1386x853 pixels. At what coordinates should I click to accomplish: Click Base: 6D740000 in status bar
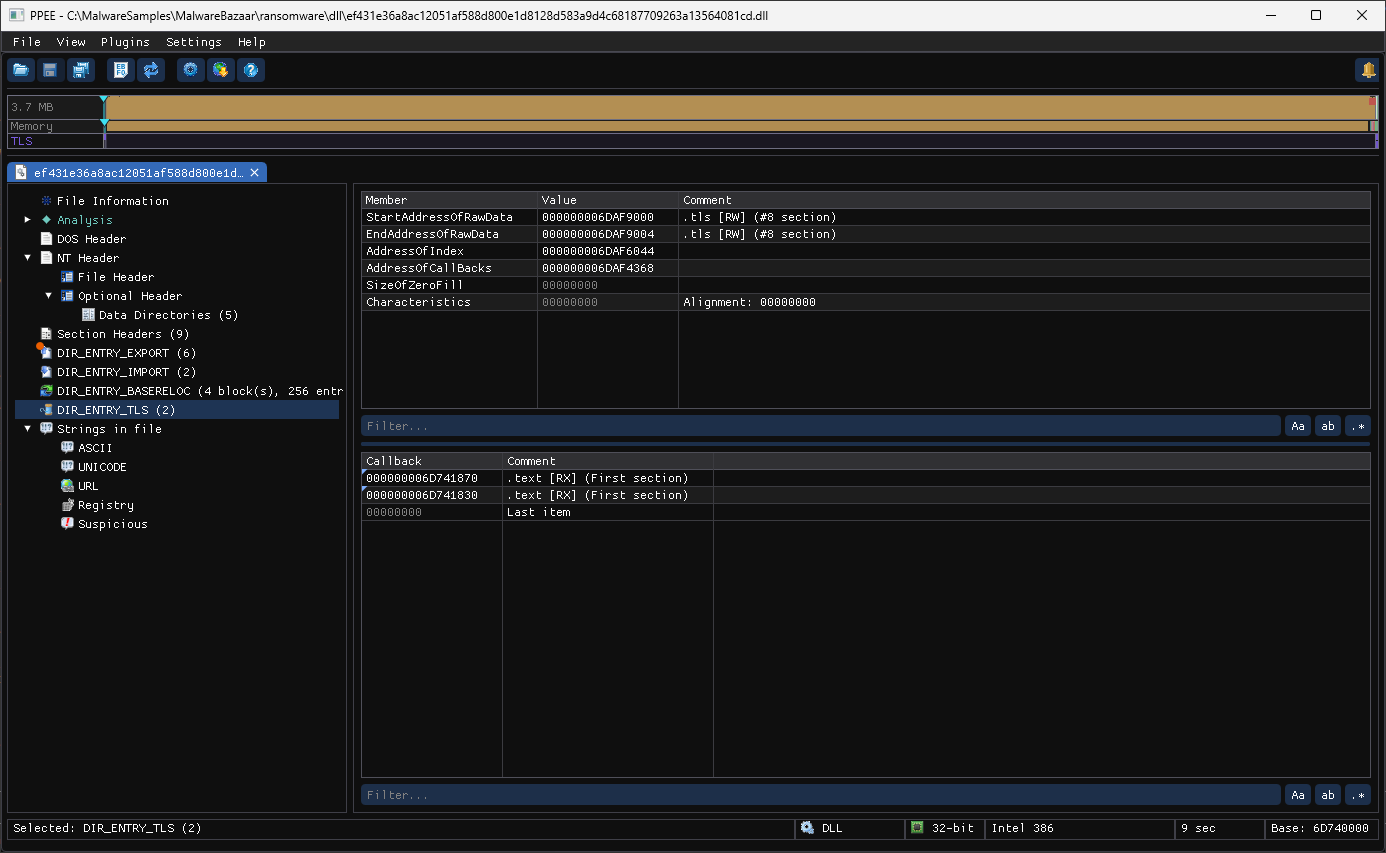click(x=1321, y=828)
